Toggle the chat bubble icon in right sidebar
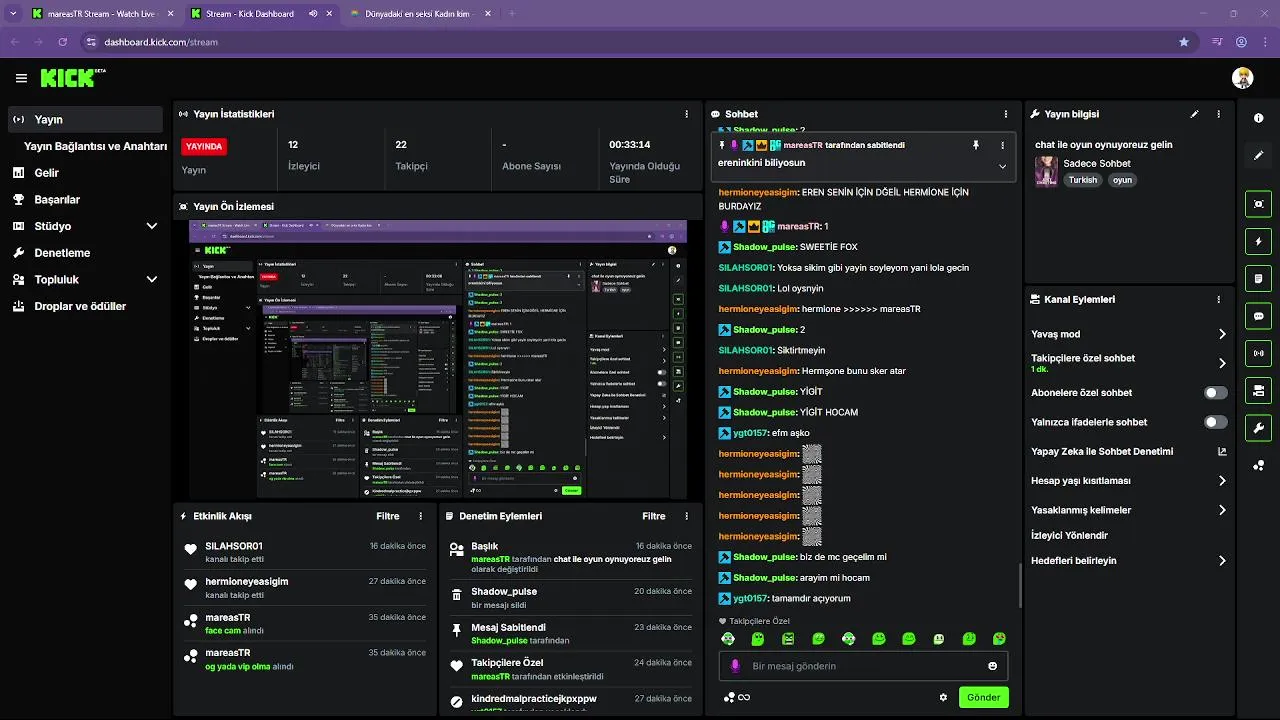1280x720 pixels. coord(1258,316)
